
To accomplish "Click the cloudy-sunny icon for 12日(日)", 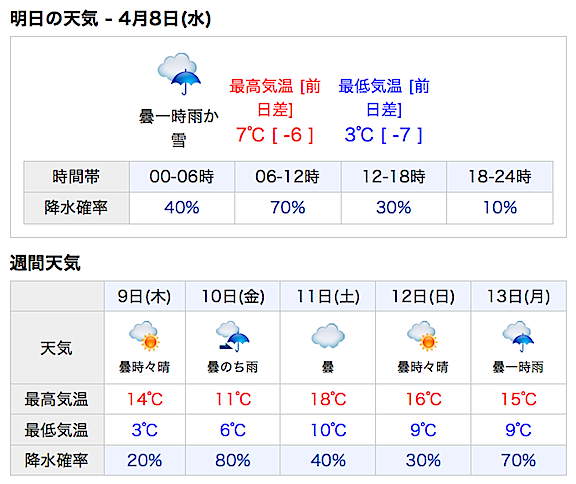I will pyautogui.click(x=423, y=336).
